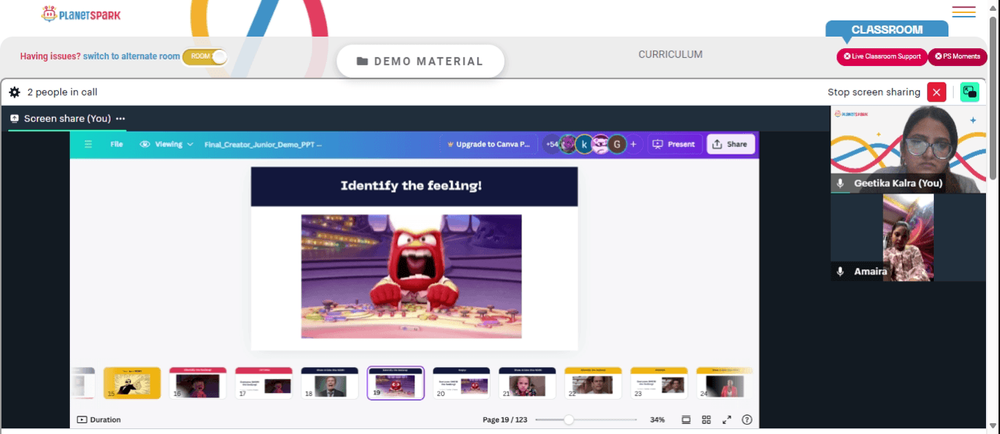Click the Duration button
Viewport: 1000px width, 434px height.
tap(99, 419)
